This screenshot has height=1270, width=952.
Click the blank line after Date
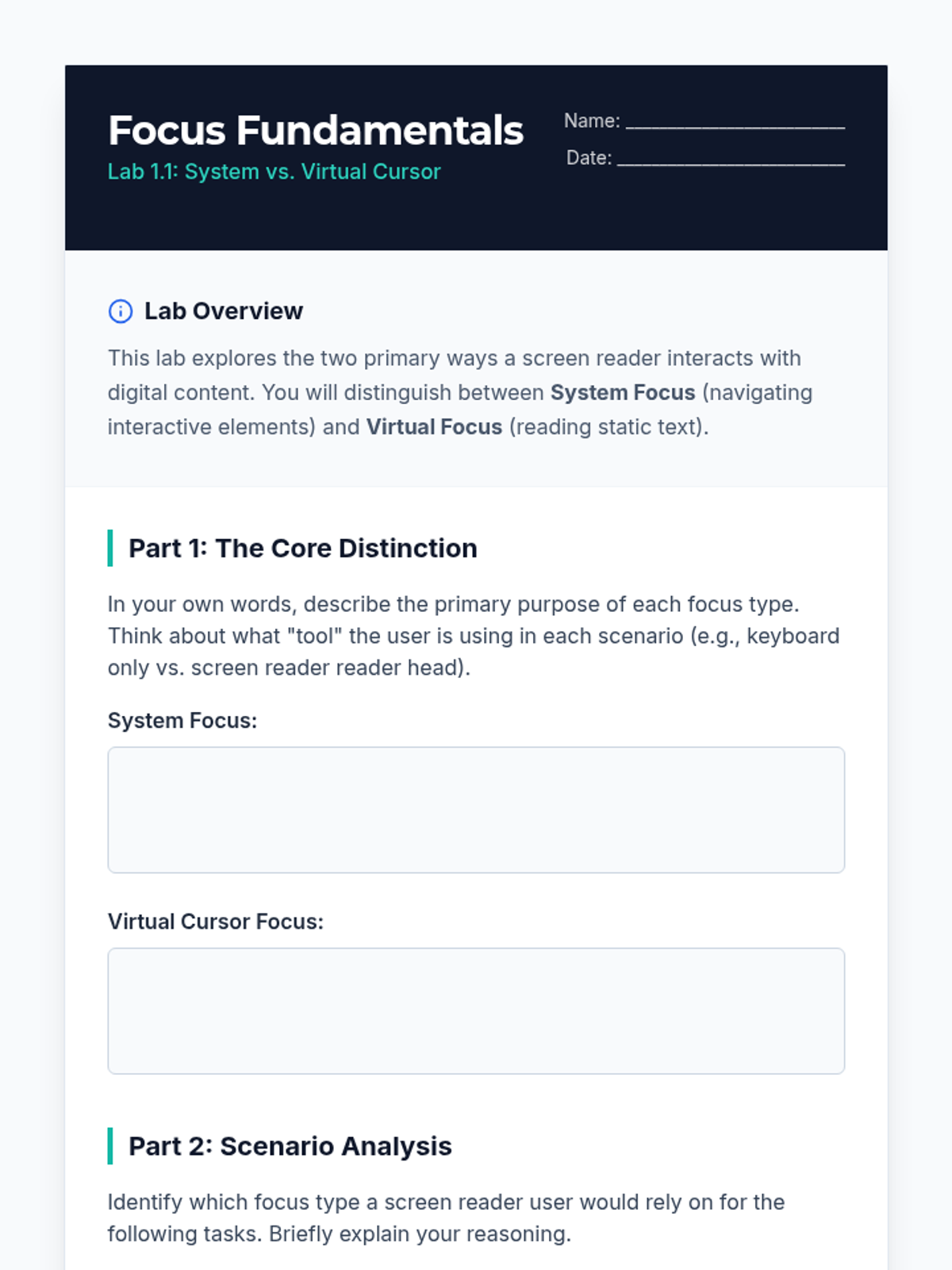pos(731,160)
